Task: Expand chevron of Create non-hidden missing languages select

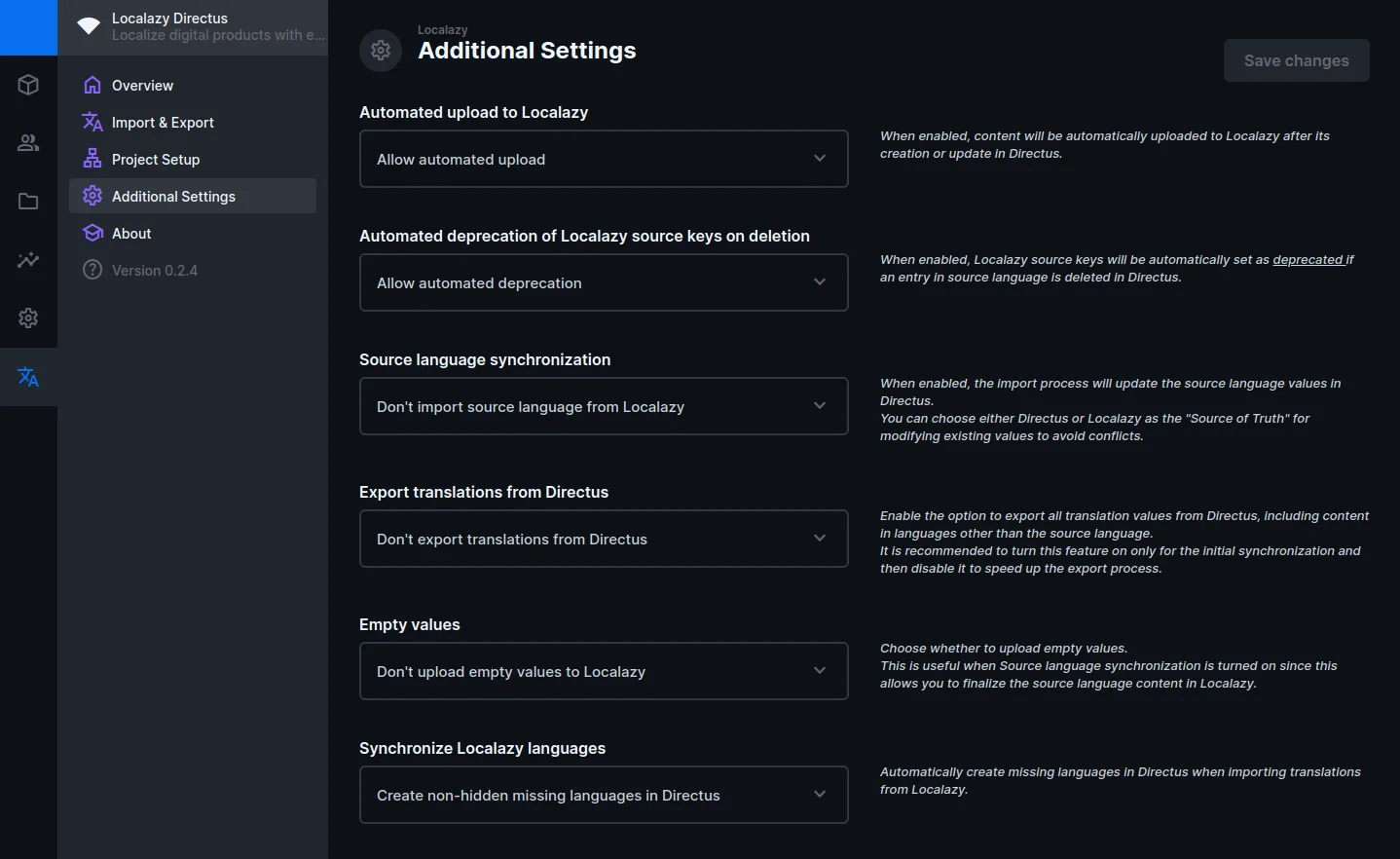Action: (820, 795)
